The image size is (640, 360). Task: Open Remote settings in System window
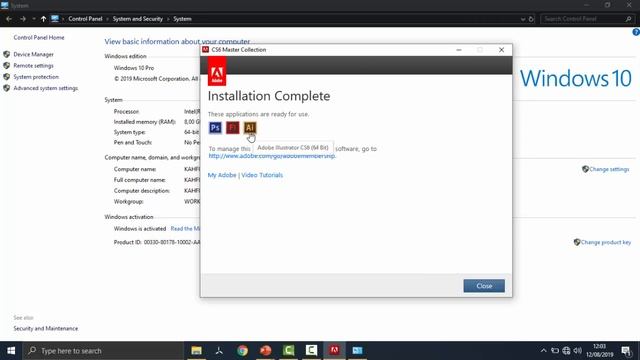click(x=33, y=65)
